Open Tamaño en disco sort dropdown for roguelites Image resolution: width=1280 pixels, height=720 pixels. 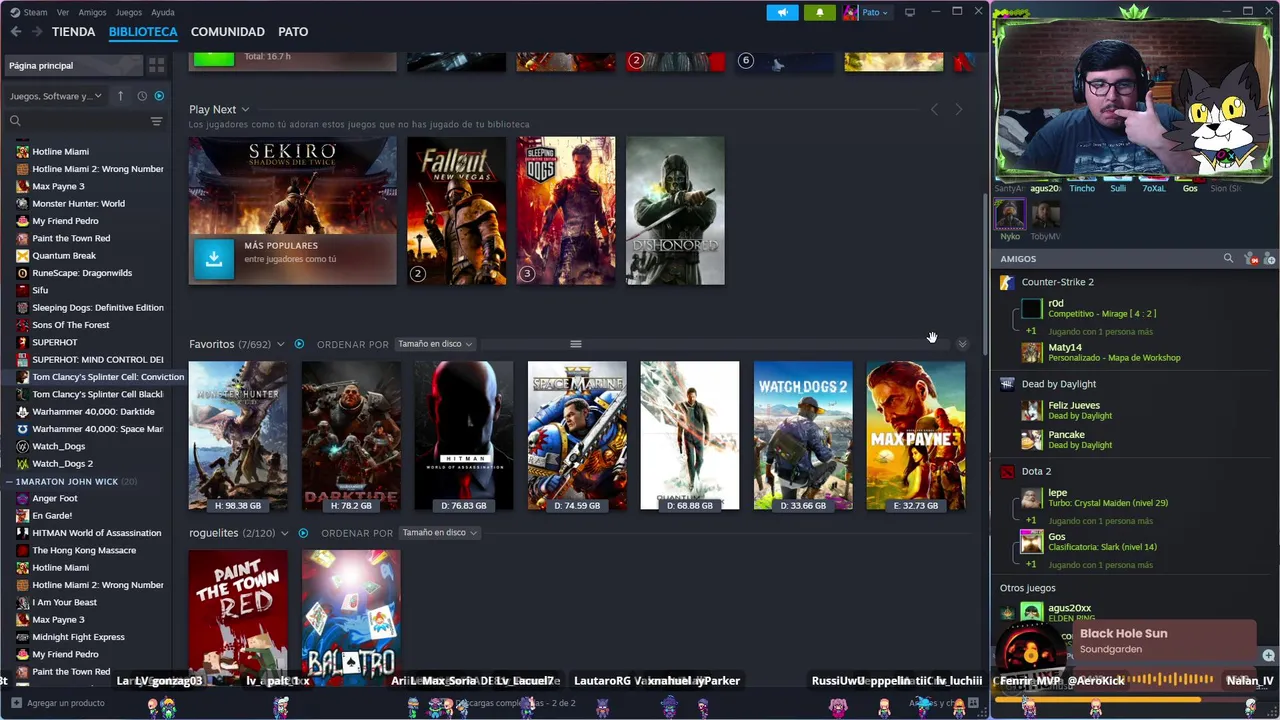pyautogui.click(x=439, y=533)
